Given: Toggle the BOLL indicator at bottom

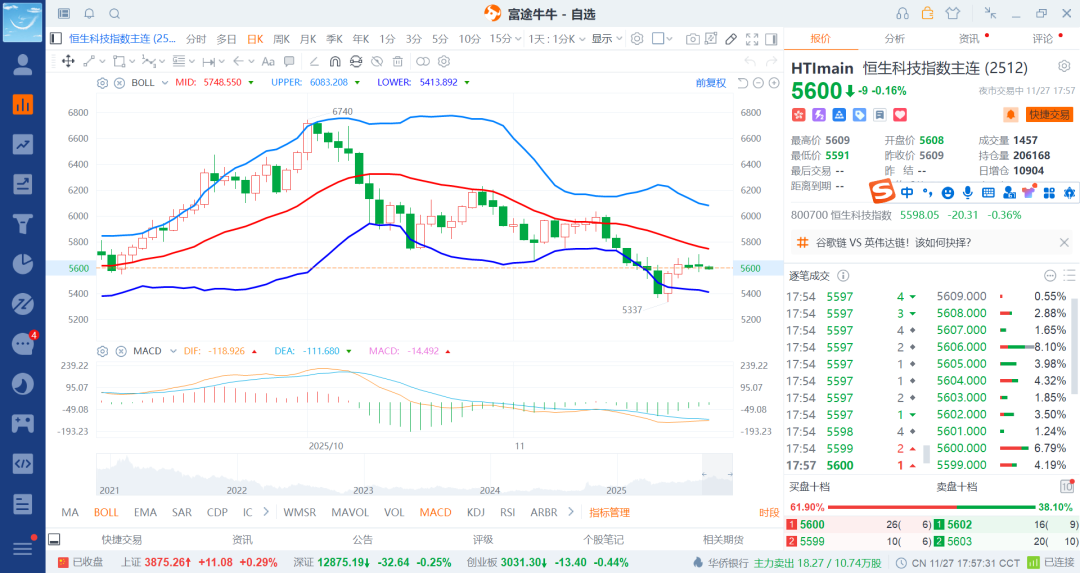Looking at the screenshot, I should pyautogui.click(x=106, y=512).
